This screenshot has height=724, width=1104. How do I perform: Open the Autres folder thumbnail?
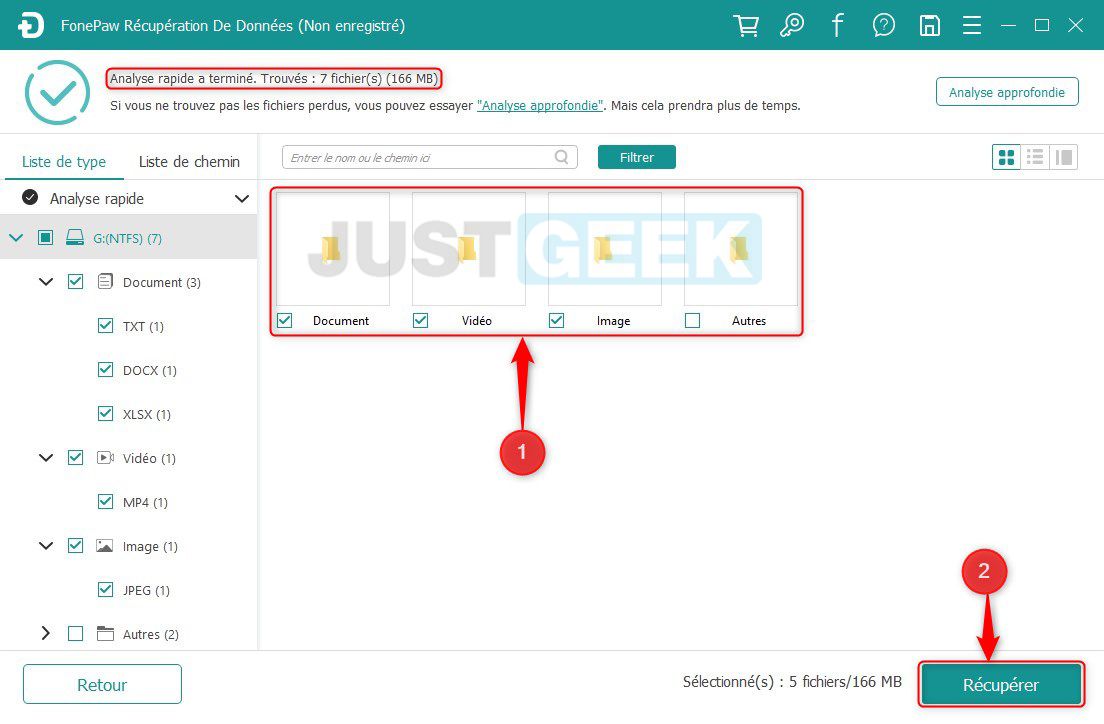(x=741, y=249)
